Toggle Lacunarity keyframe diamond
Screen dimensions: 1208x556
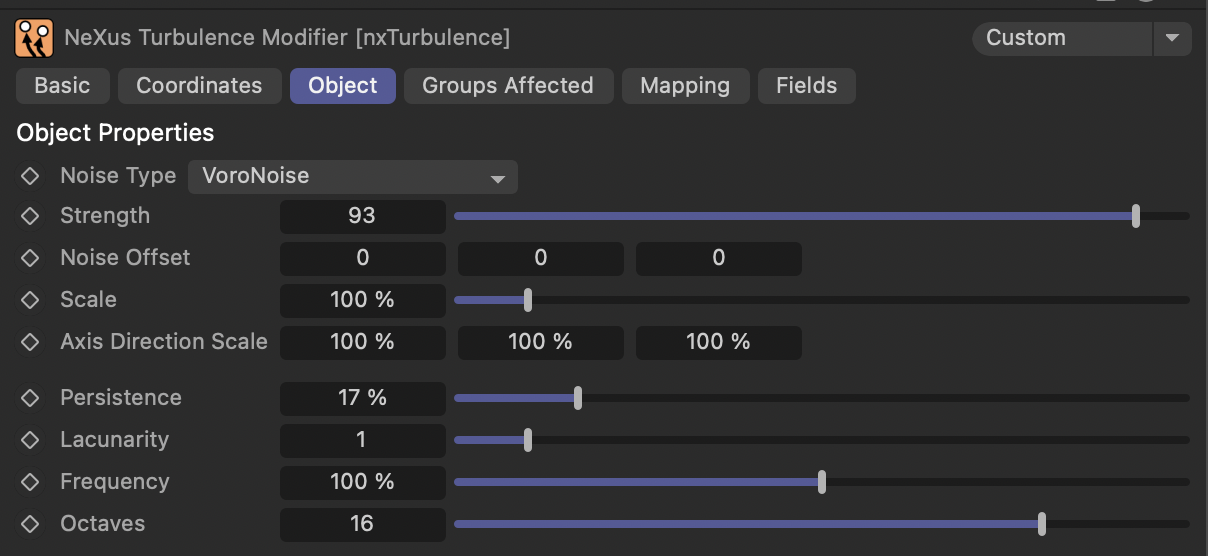[x=30, y=440]
